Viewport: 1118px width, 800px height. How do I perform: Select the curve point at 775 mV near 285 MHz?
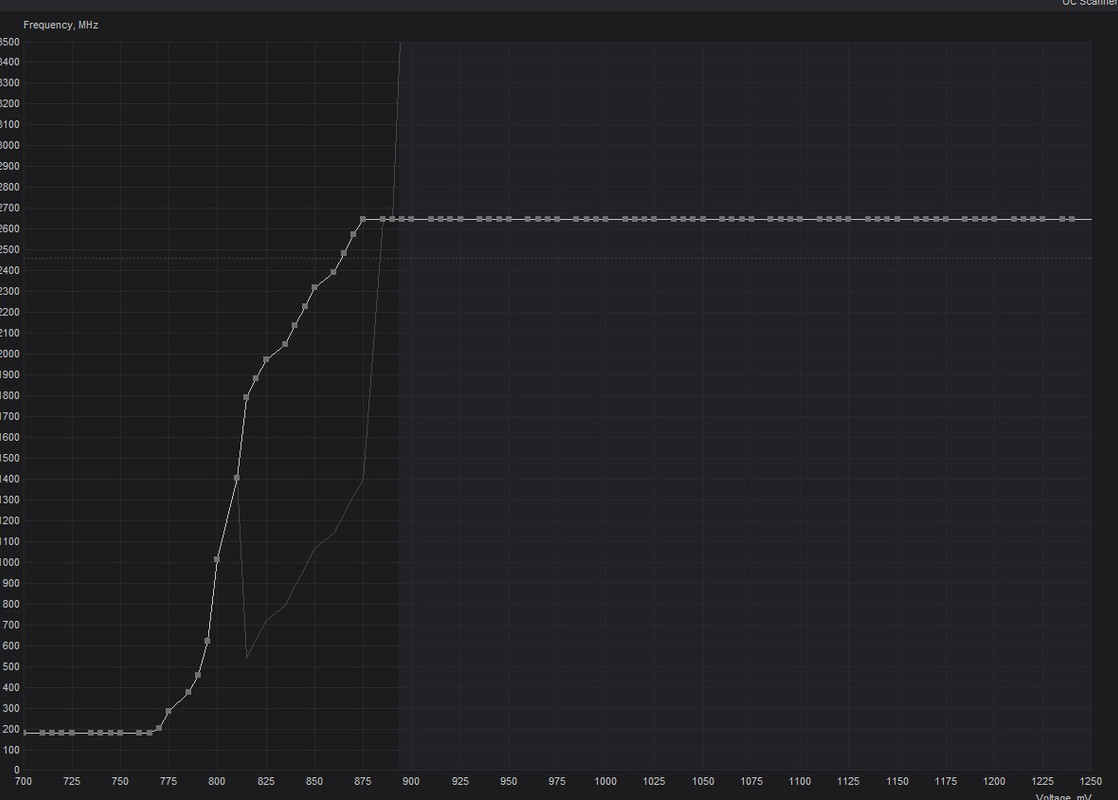tap(168, 711)
